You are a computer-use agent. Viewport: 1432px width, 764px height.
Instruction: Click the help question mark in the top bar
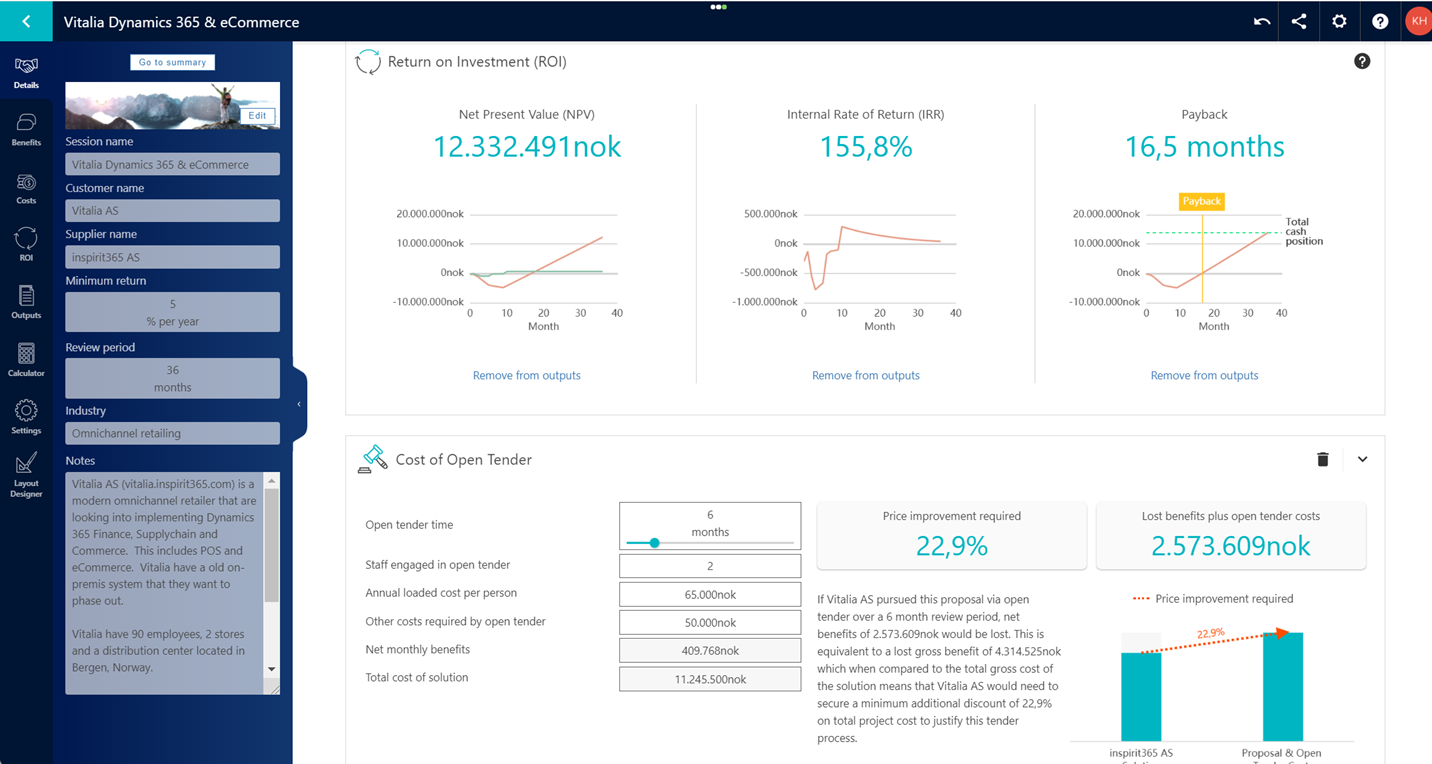pos(1380,21)
